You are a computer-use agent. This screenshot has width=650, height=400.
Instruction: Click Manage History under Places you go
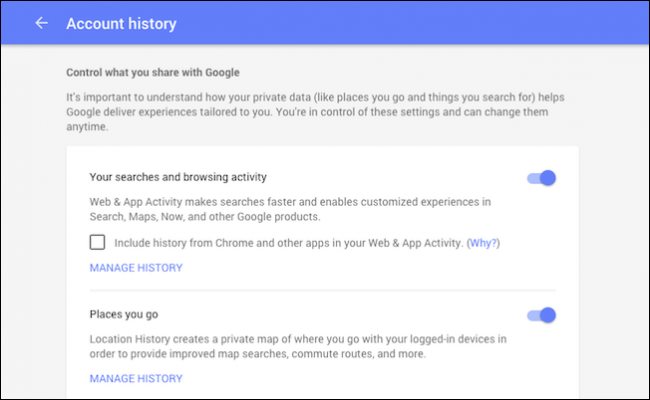coord(136,379)
